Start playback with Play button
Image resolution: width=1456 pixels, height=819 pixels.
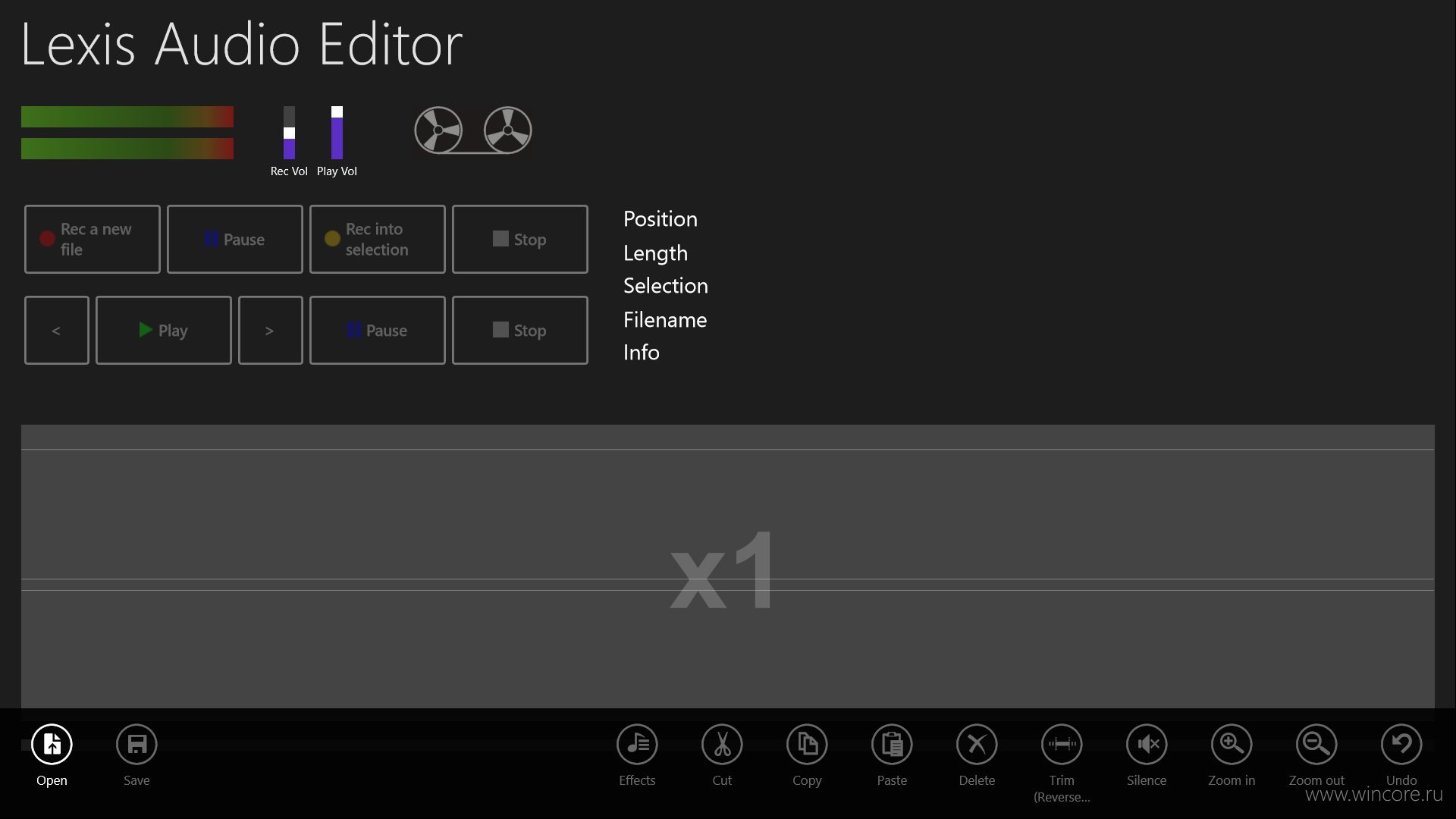(164, 330)
